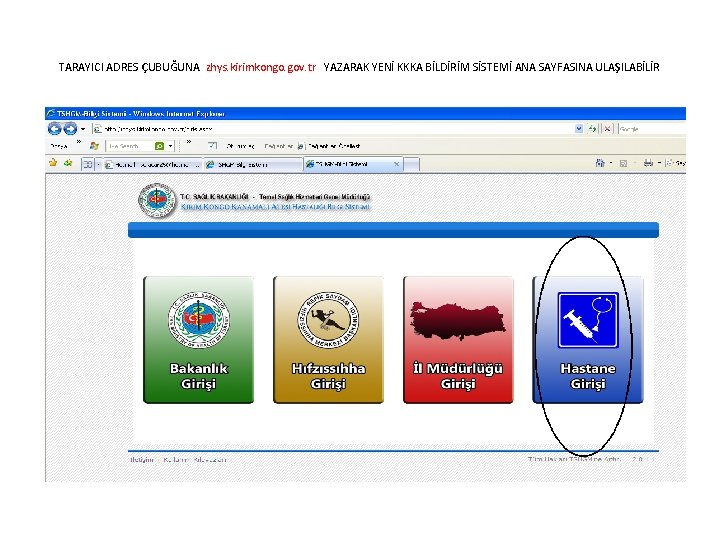Open the tab list dropdown arrow

point(98,164)
